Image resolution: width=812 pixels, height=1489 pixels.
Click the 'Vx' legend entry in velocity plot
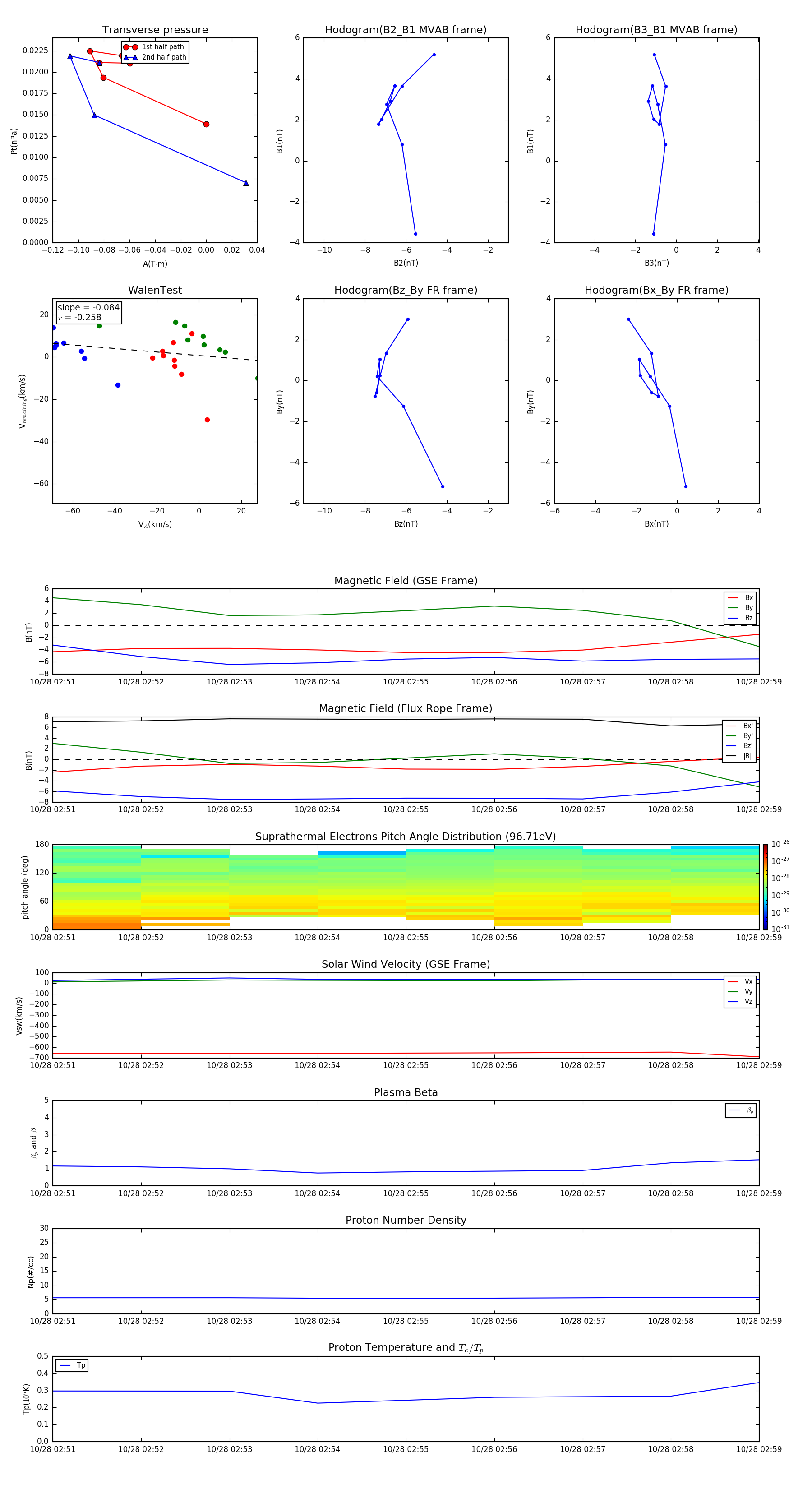coord(740,981)
